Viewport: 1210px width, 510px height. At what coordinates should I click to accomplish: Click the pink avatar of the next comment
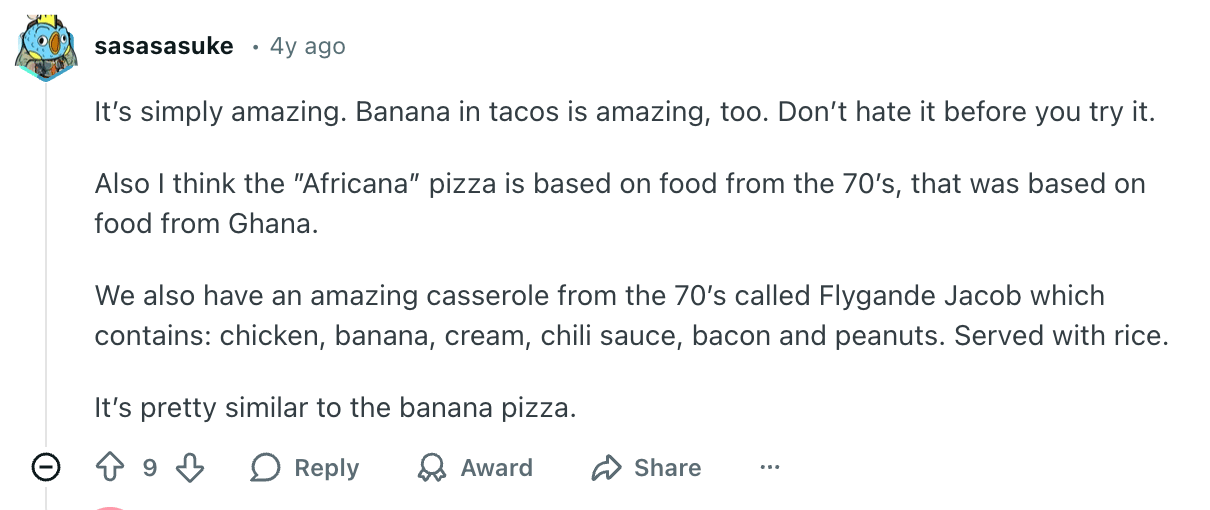[x=110, y=506]
